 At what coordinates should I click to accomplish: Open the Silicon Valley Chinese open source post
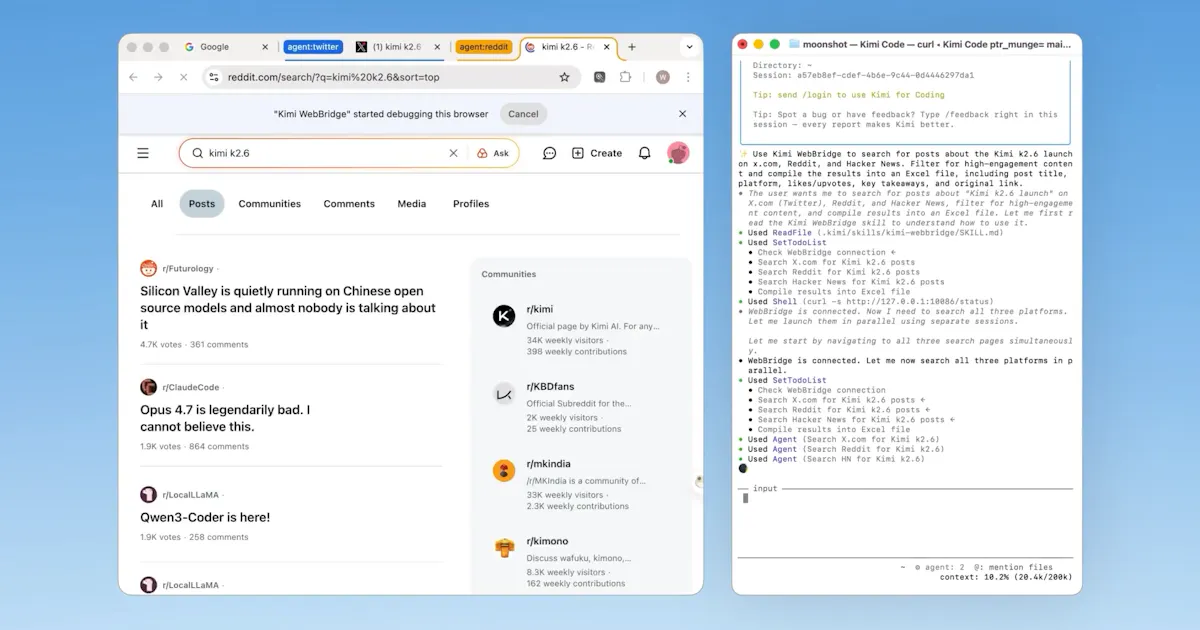coord(288,308)
